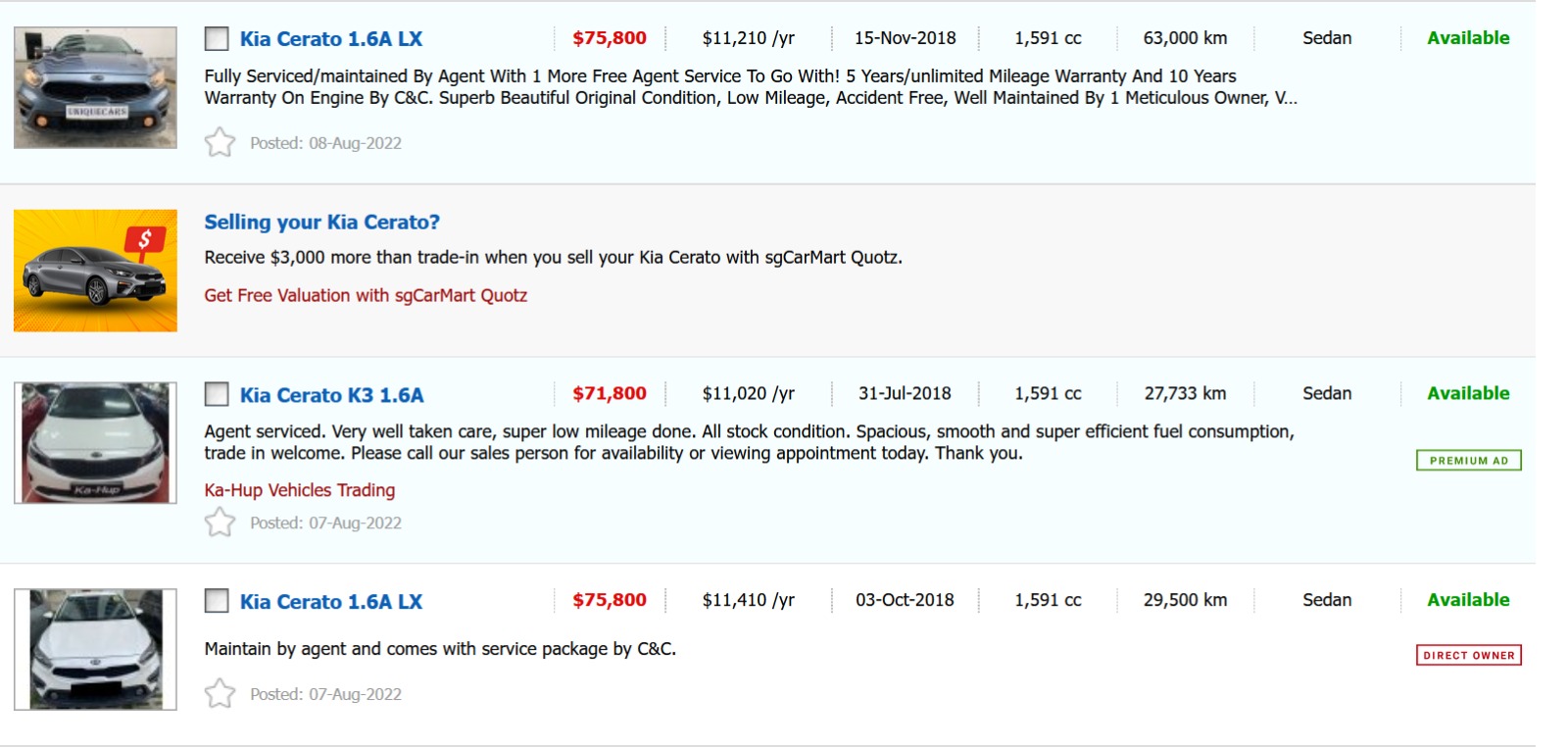This screenshot has height=747, width=1568.
Task: Click the PREMIUM AD badge
Action: coord(1468,461)
